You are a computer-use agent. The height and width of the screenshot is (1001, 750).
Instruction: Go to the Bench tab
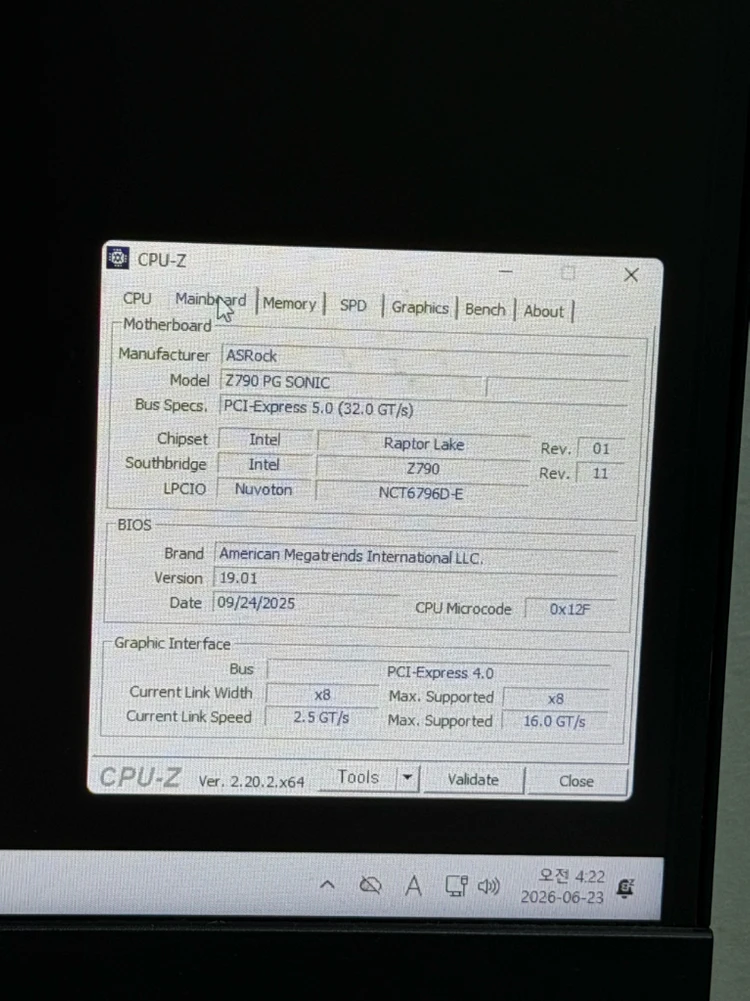485,310
